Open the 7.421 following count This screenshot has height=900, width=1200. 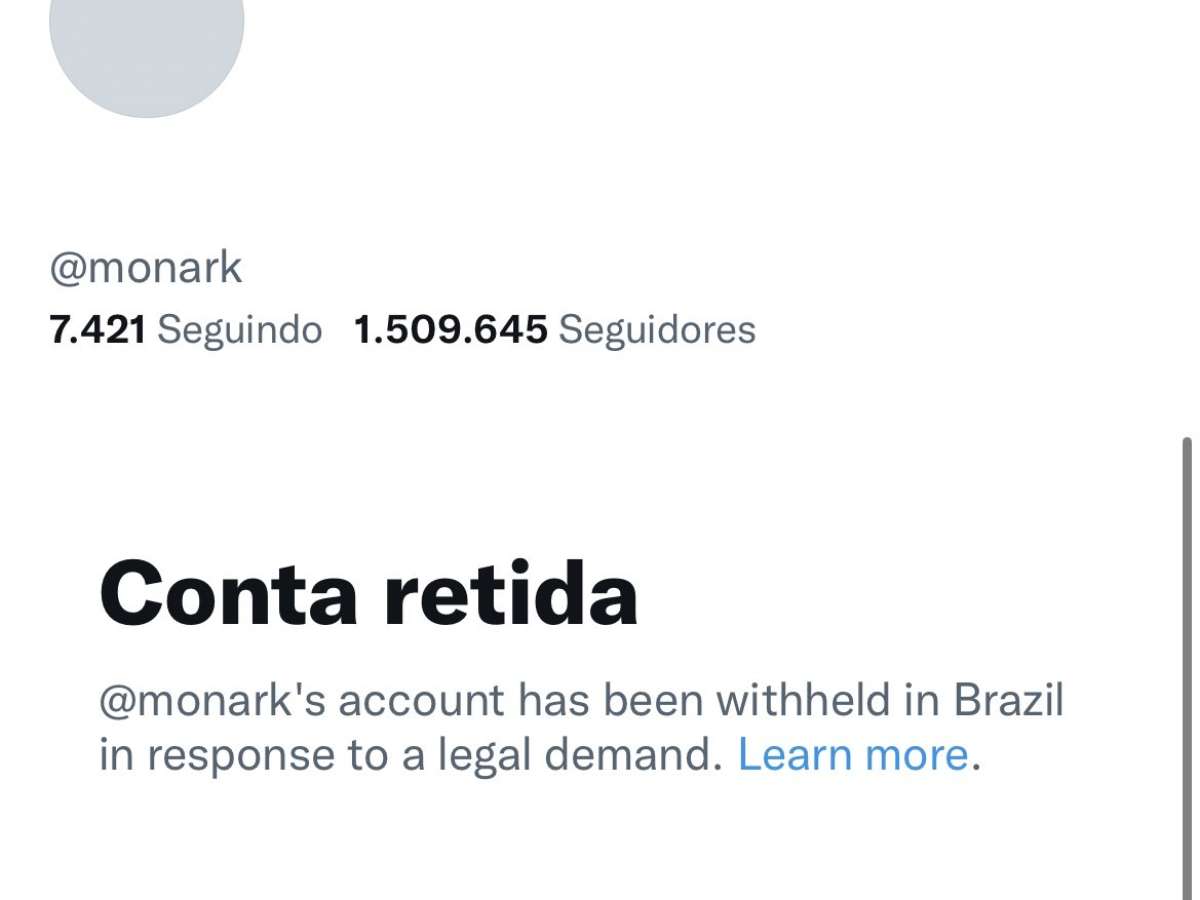[x=97, y=329]
